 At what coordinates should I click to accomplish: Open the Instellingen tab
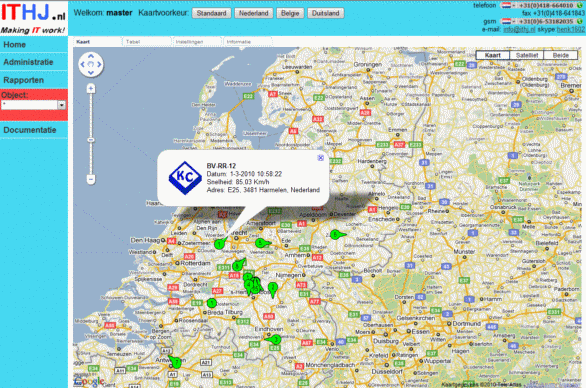tap(197, 42)
